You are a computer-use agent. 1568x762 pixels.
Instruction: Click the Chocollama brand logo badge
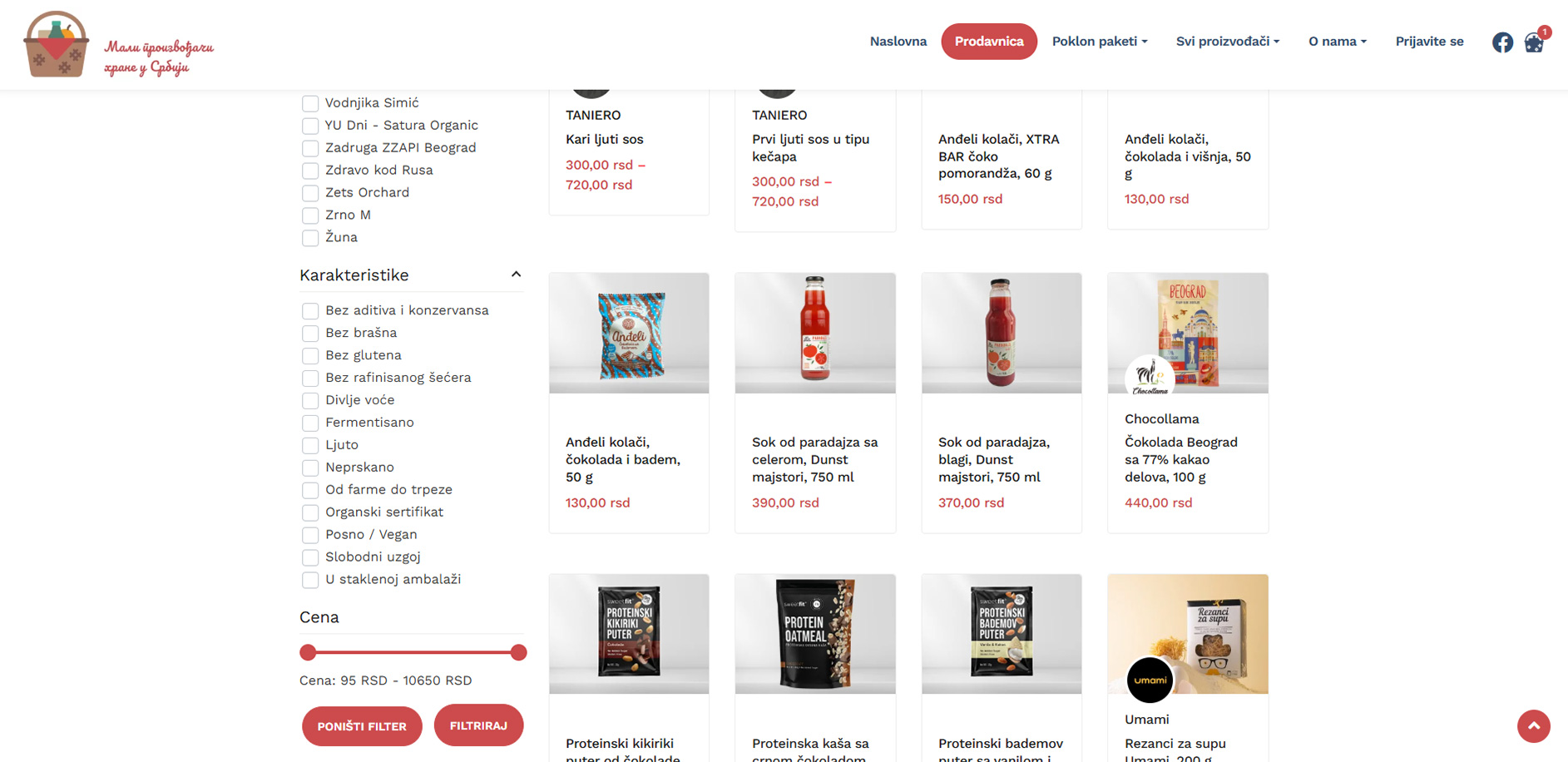click(x=1150, y=377)
